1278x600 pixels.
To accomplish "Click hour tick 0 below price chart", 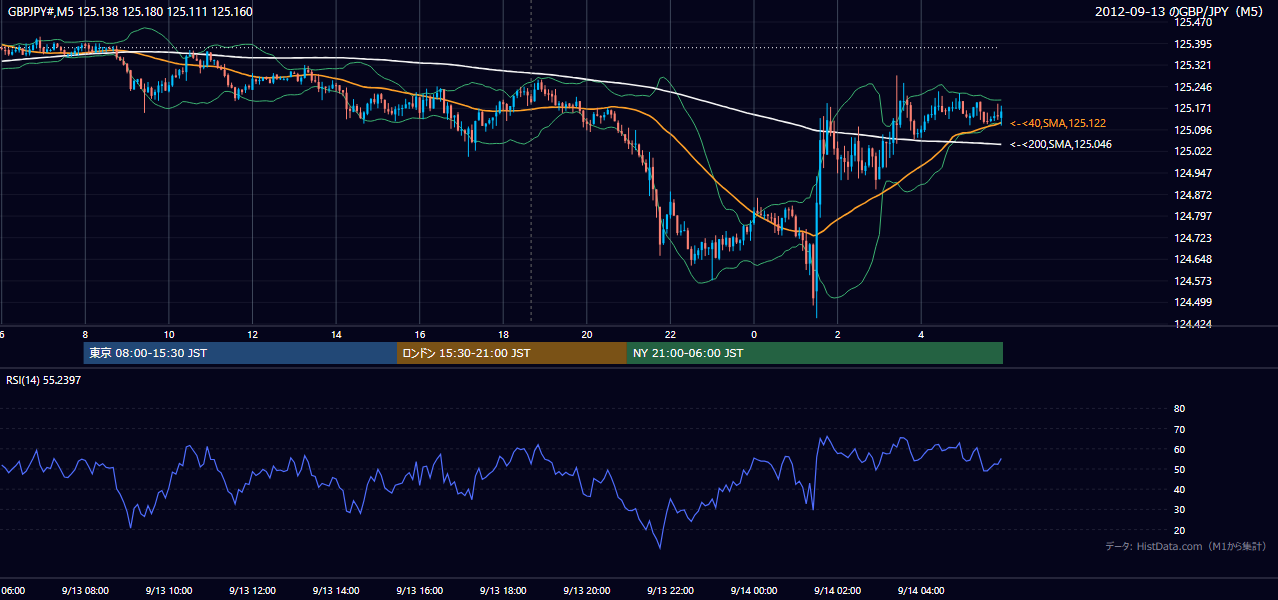I will 754,334.
